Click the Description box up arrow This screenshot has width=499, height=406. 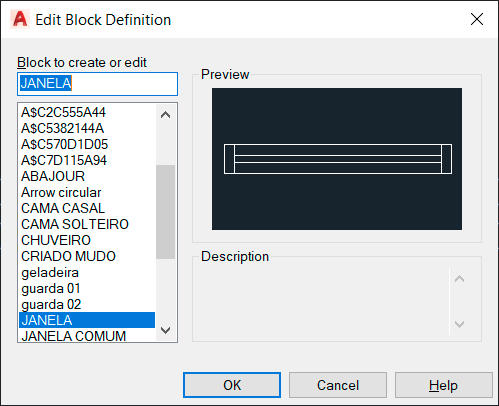459,279
